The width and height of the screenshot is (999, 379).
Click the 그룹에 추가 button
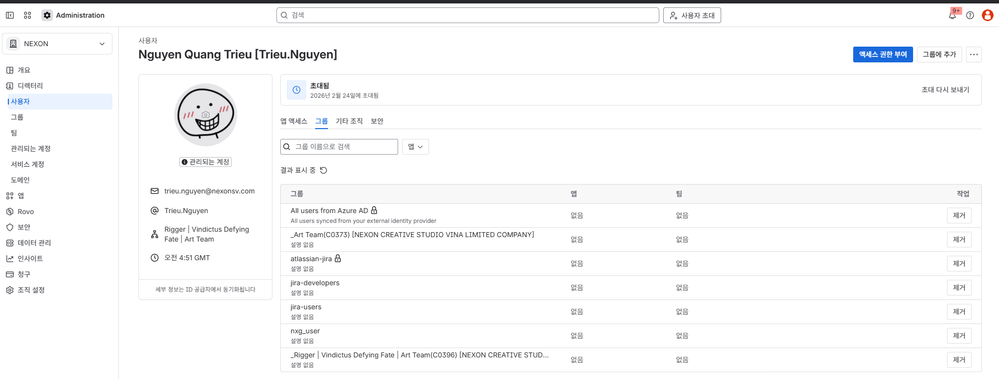(x=939, y=55)
